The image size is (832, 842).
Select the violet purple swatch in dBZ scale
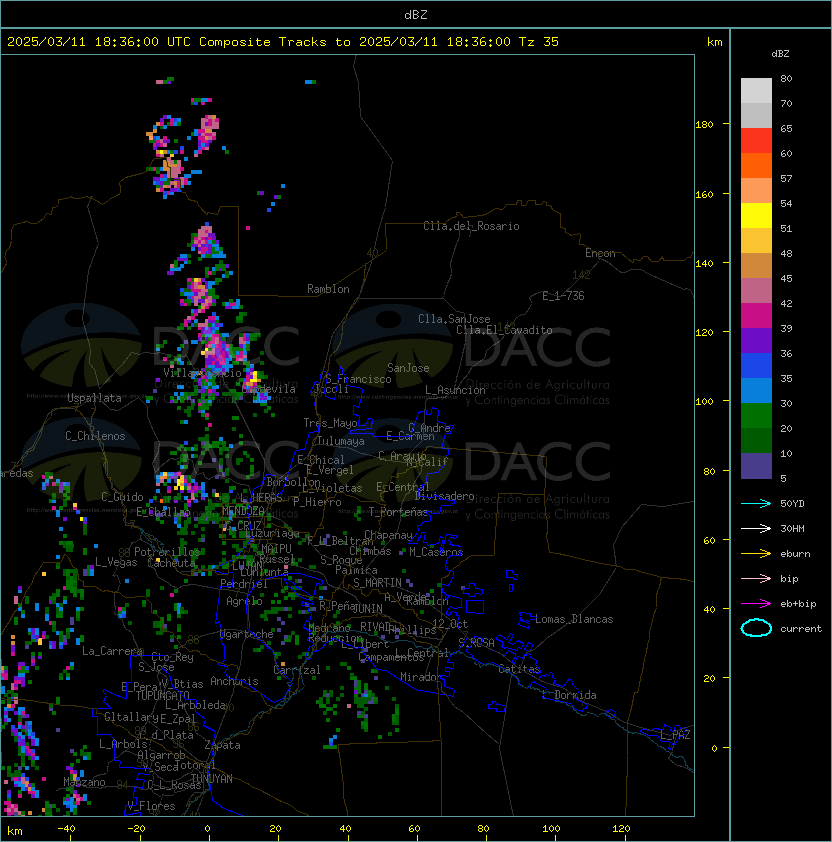756,340
